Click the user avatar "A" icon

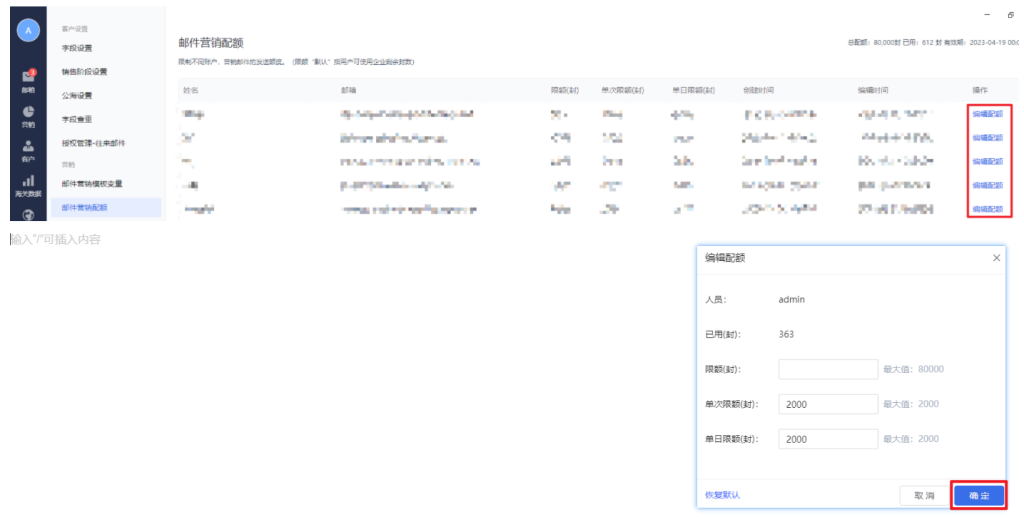click(x=28, y=32)
